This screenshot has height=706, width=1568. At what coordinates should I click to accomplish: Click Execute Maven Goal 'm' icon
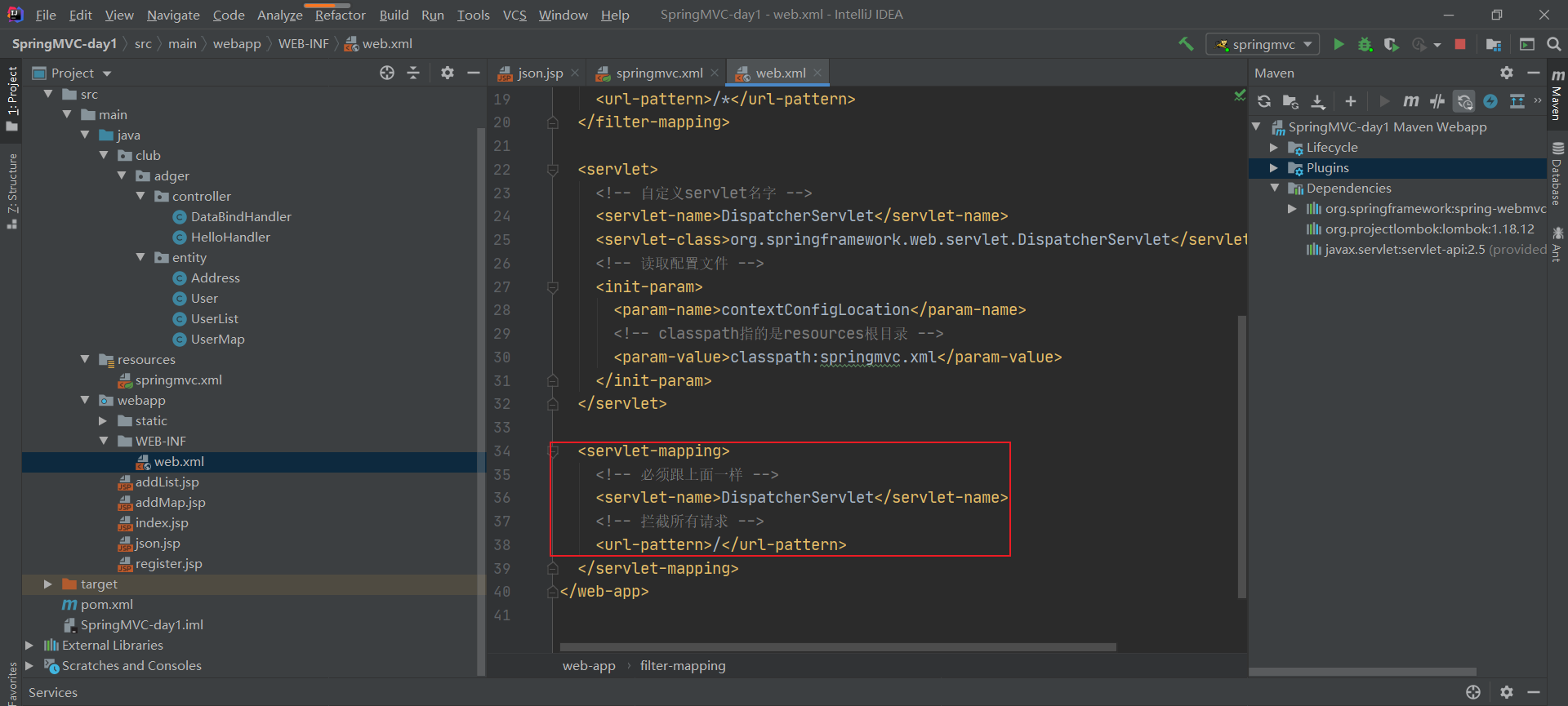point(1410,101)
